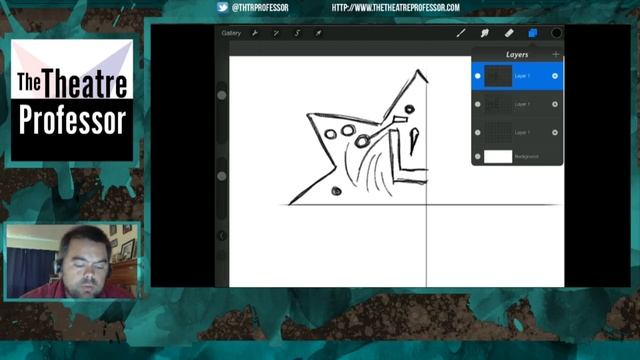
Task: Open the thetheatreprofessor.com URL link
Action: click(396, 7)
